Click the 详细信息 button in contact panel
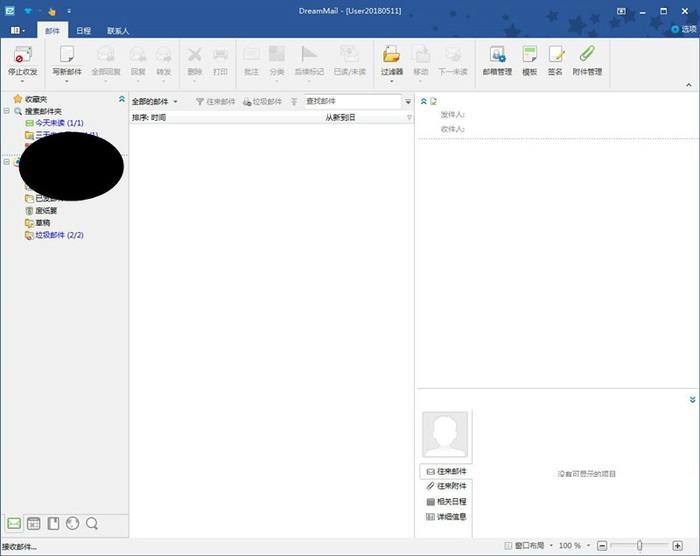This screenshot has width=700, height=556. pyautogui.click(x=445, y=517)
